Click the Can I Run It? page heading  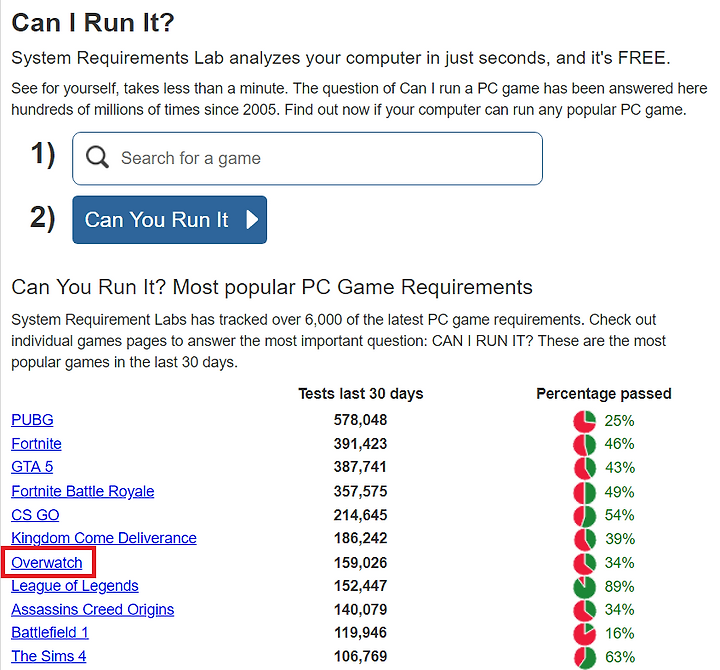[93, 23]
